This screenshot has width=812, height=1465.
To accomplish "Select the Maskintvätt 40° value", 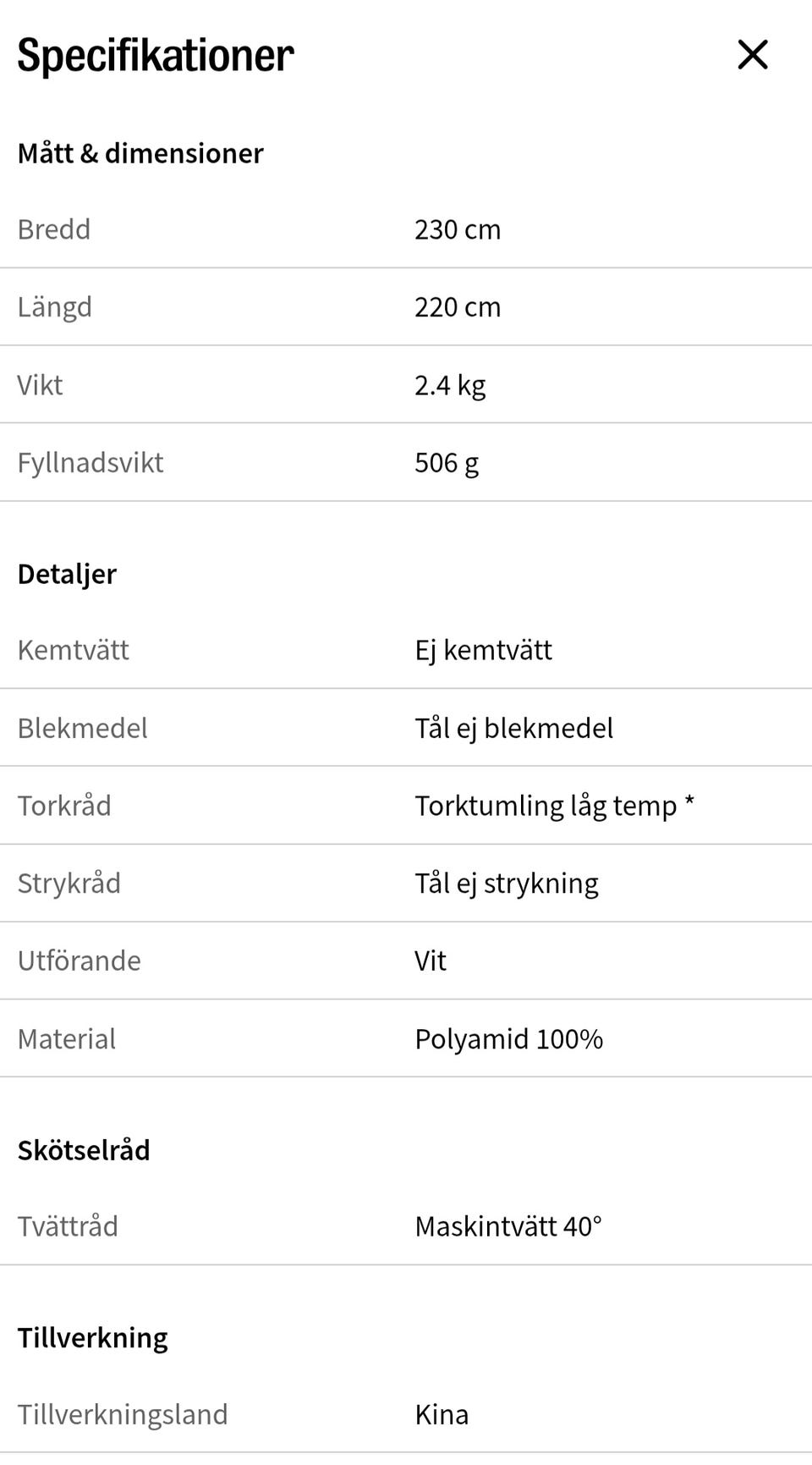I will pos(508,1226).
